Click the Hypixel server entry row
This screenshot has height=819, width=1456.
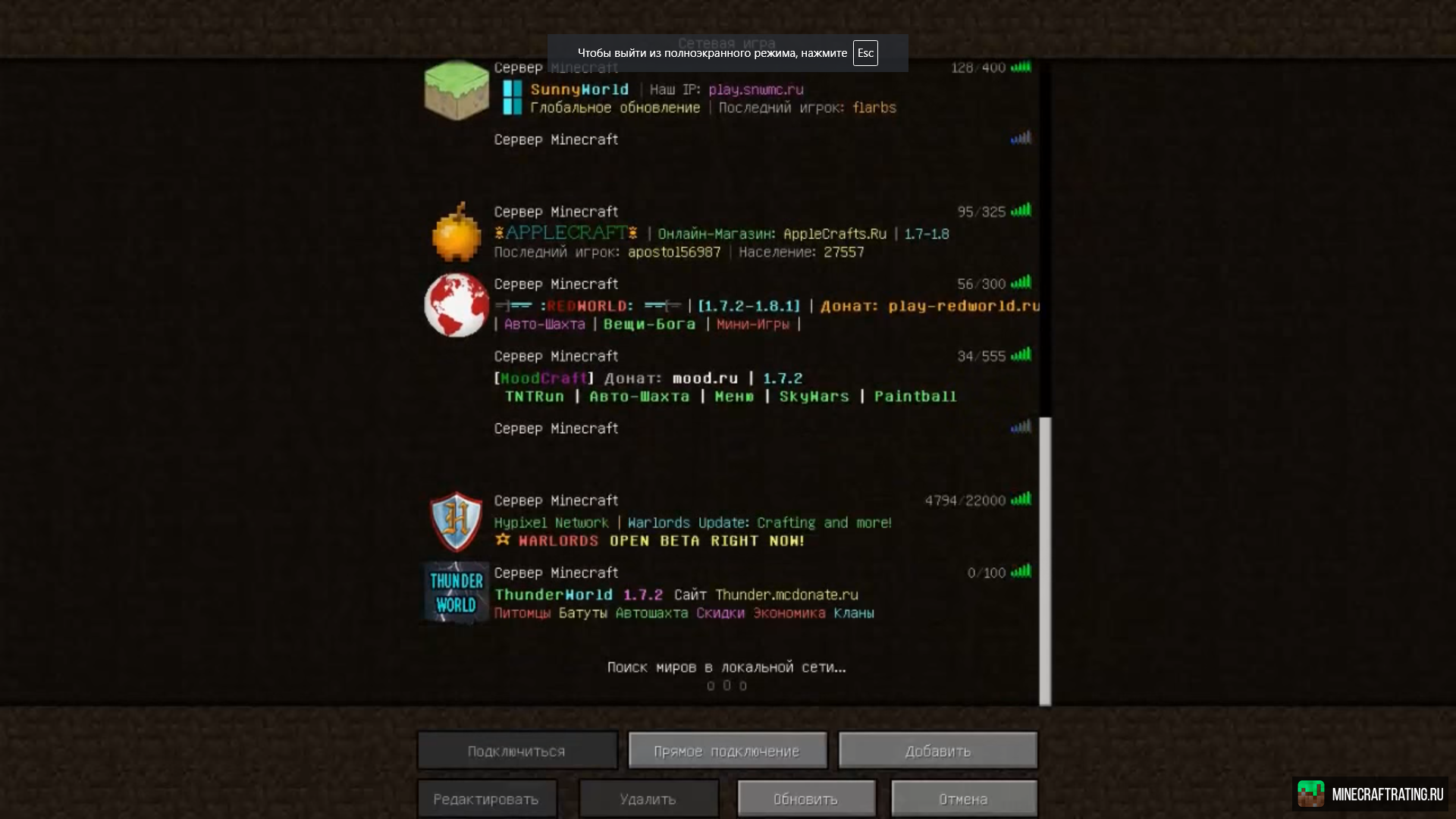pos(727,520)
